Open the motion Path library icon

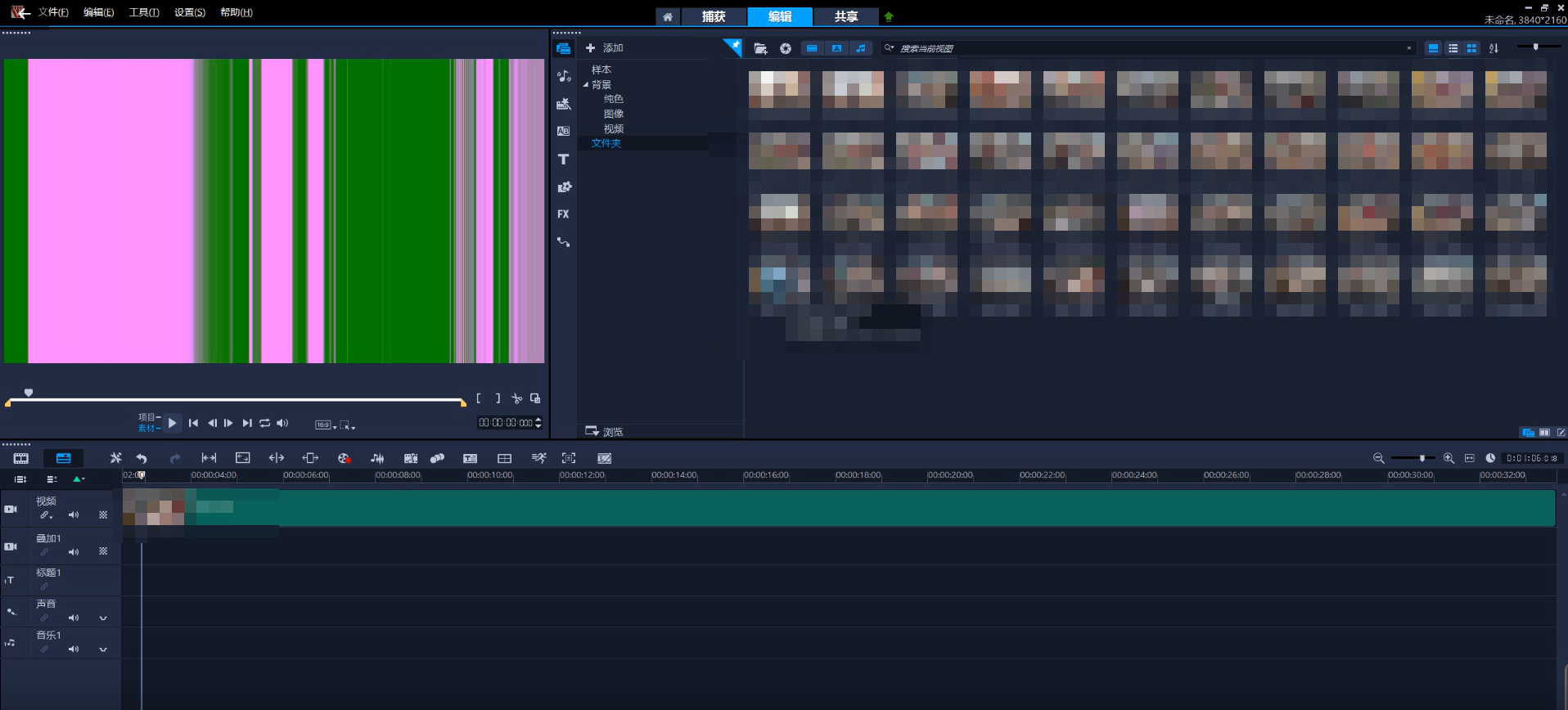click(563, 242)
